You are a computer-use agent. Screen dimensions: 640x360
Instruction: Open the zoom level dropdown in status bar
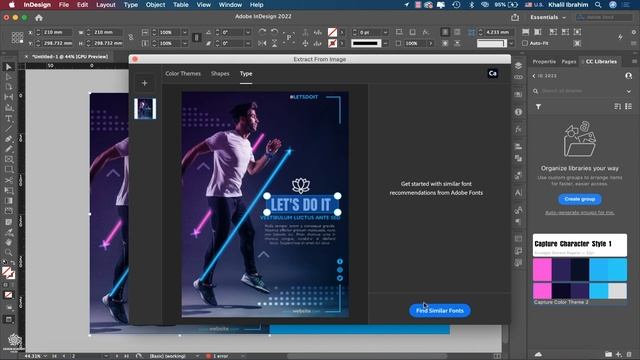pyautogui.click(x=45, y=356)
